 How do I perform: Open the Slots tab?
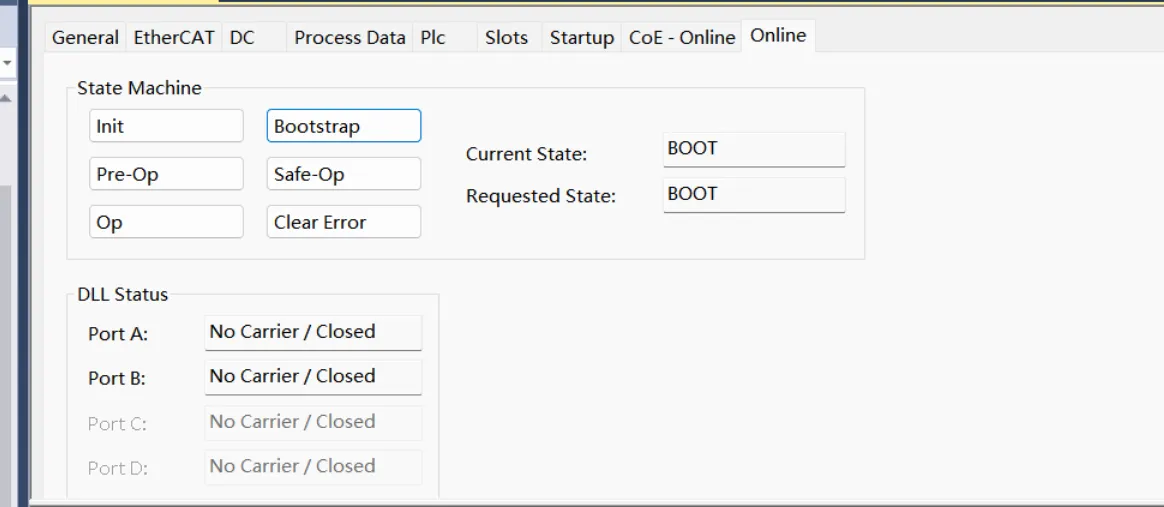[508, 38]
